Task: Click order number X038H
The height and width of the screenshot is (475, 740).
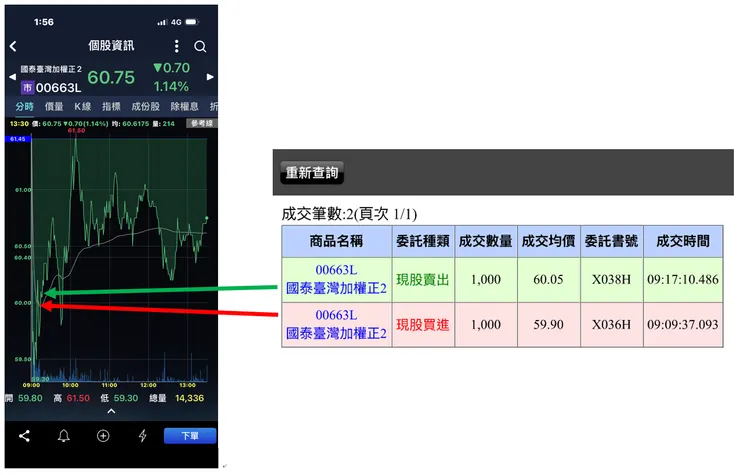Action: tap(611, 280)
